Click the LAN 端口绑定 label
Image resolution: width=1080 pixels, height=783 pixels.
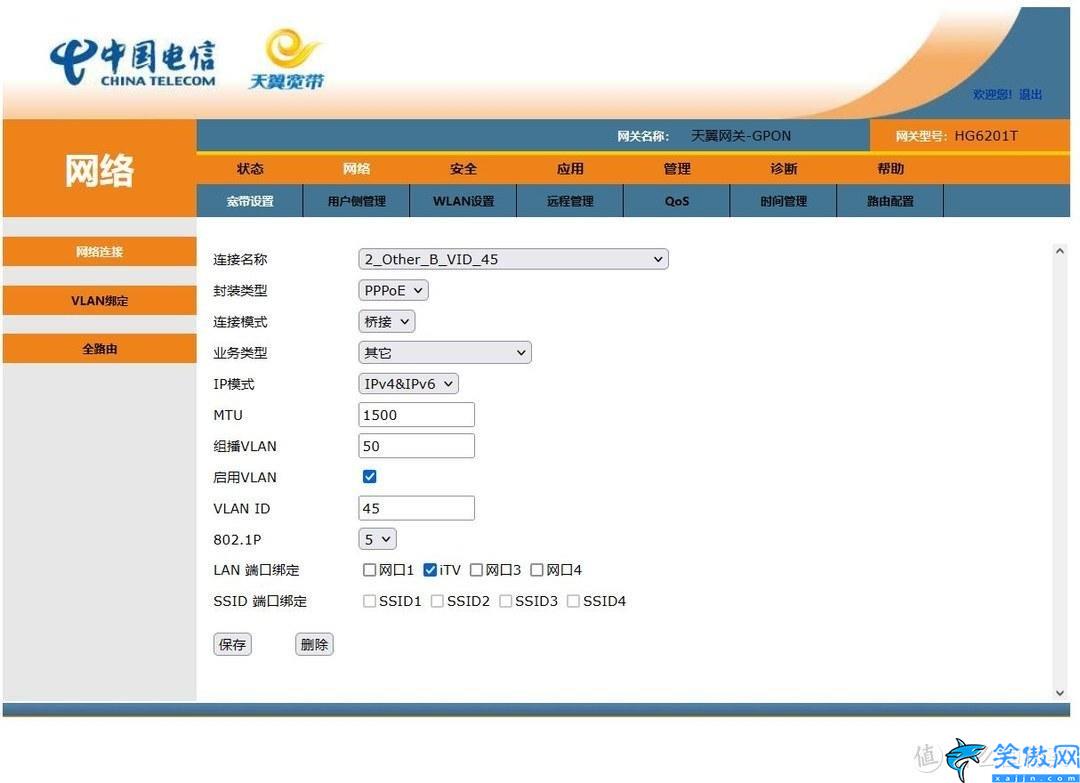tap(256, 570)
